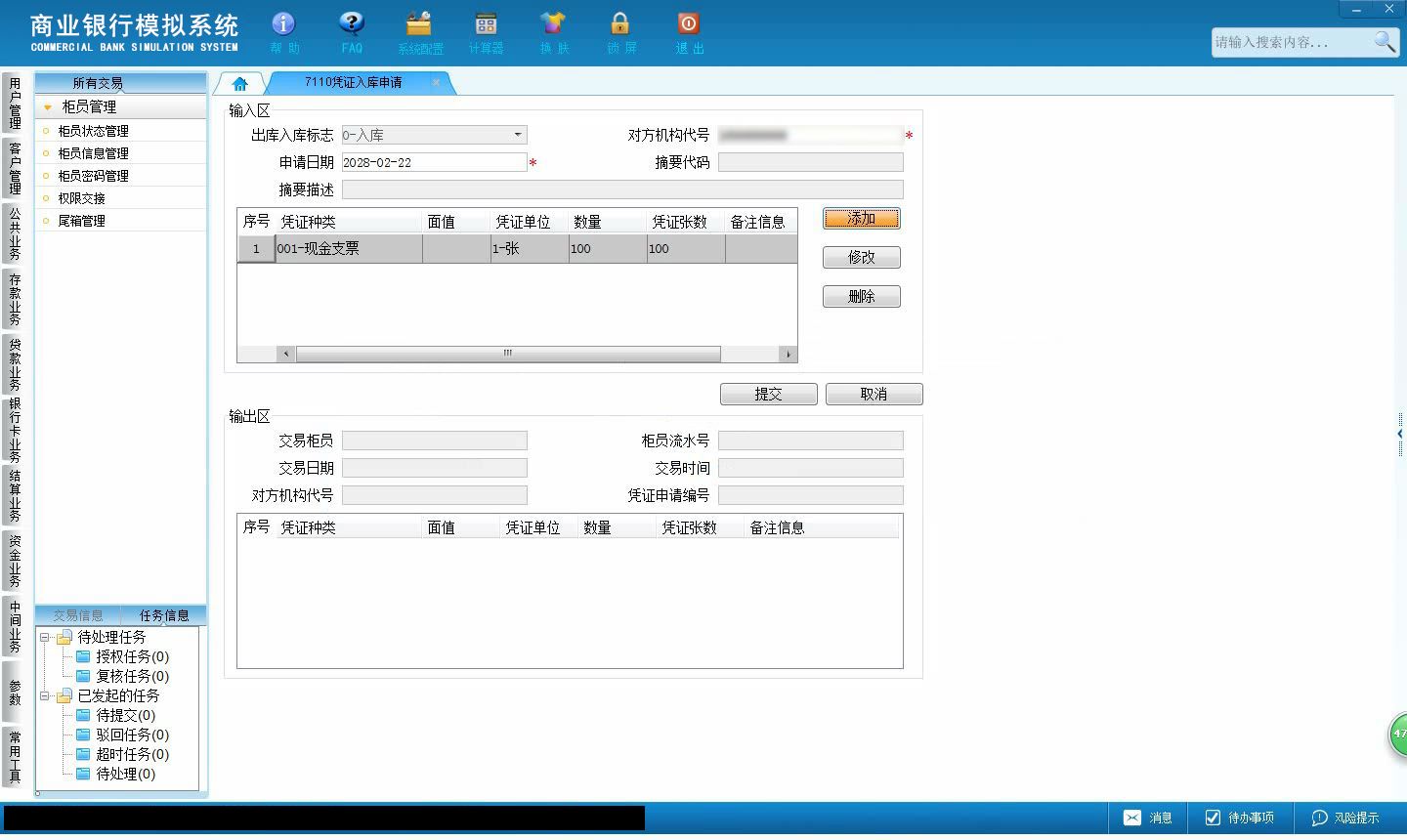Viewport: 1407px width, 840px height.
Task: Collapse the 柜员管理 menu group
Action: coord(47,106)
